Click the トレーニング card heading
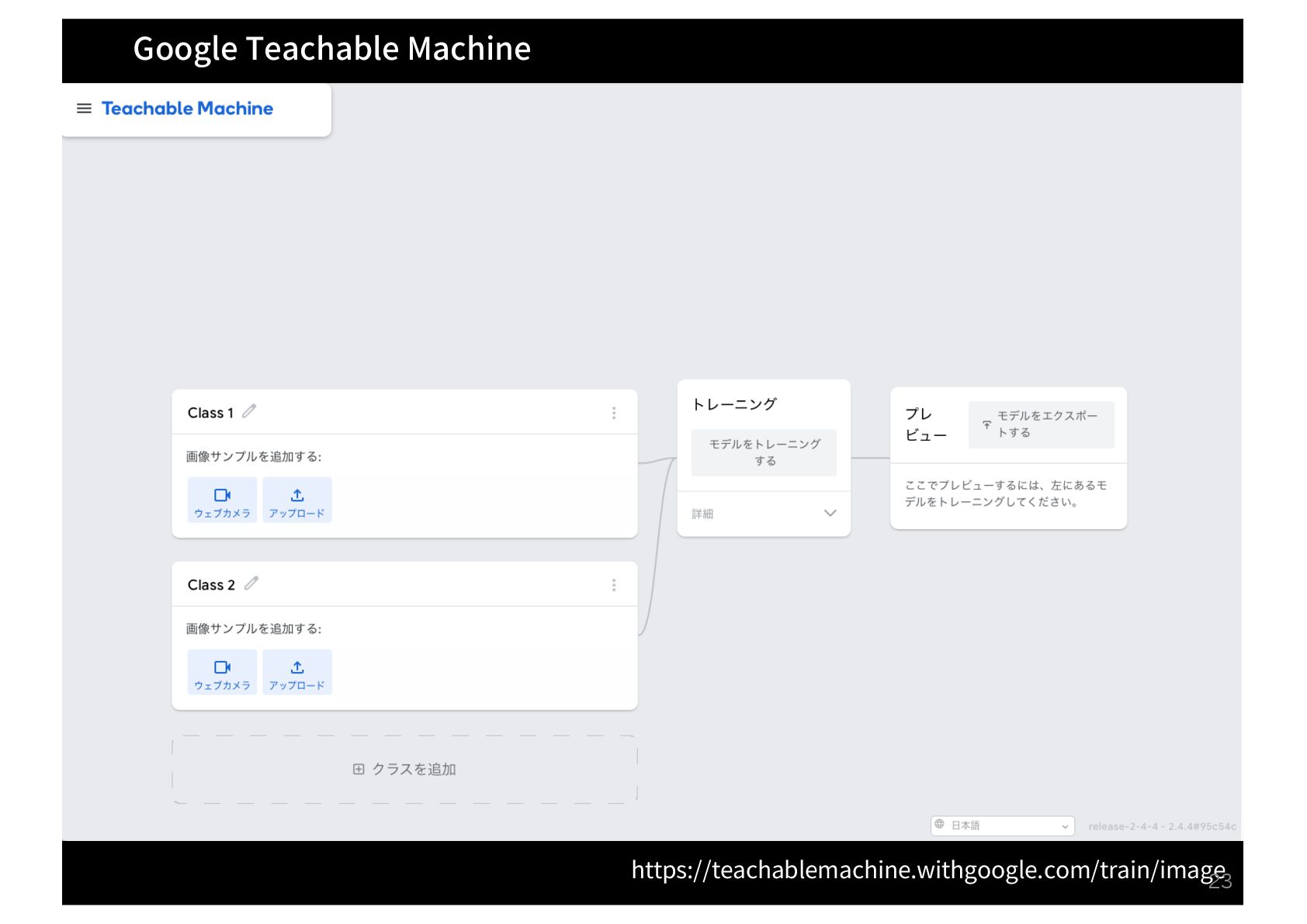 pos(734,404)
